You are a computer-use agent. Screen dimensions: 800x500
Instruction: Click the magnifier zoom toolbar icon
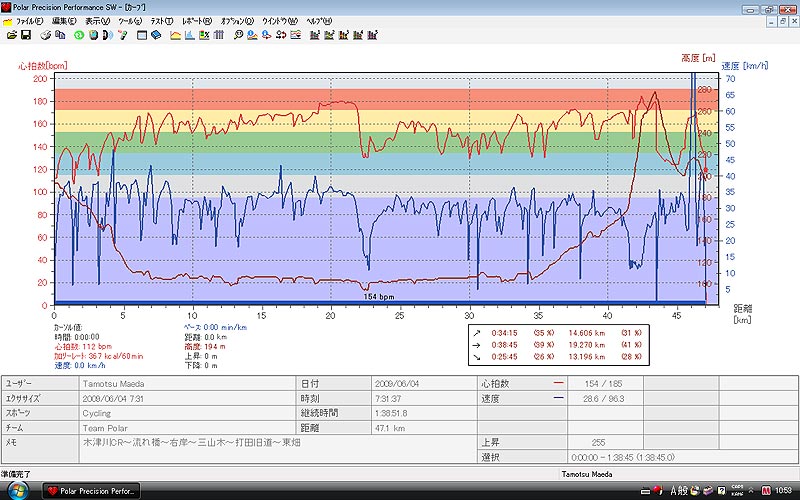pyautogui.click(x=238, y=35)
